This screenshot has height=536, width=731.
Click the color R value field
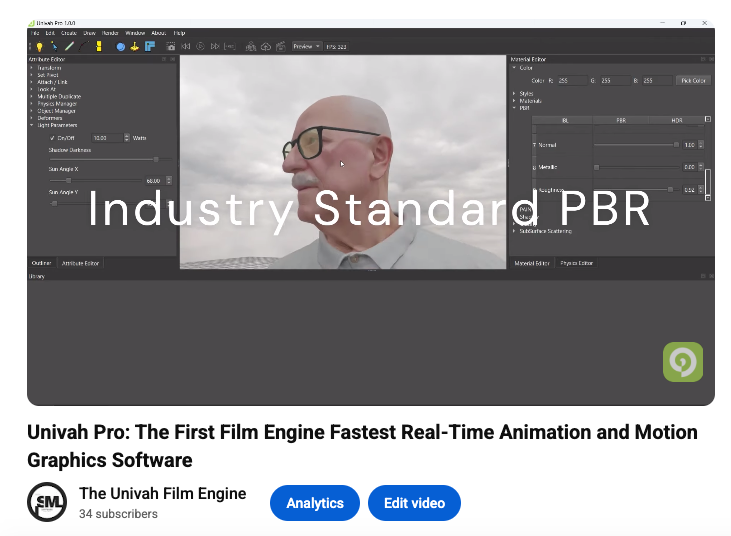coord(572,81)
